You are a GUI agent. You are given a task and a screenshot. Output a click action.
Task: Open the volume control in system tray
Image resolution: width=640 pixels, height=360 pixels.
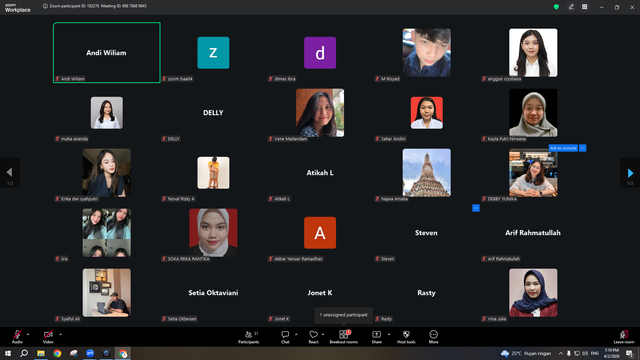585,353
